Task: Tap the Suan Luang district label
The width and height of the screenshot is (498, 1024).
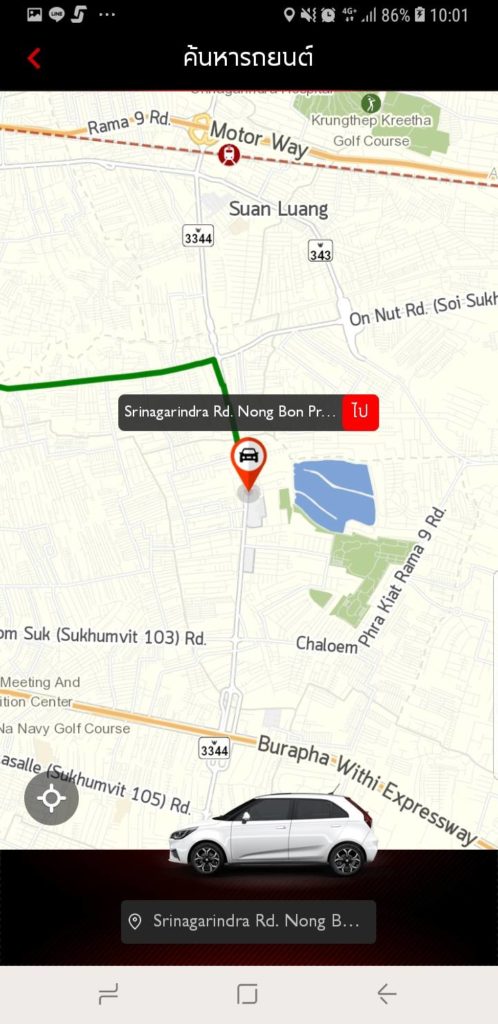Action: tap(278, 210)
